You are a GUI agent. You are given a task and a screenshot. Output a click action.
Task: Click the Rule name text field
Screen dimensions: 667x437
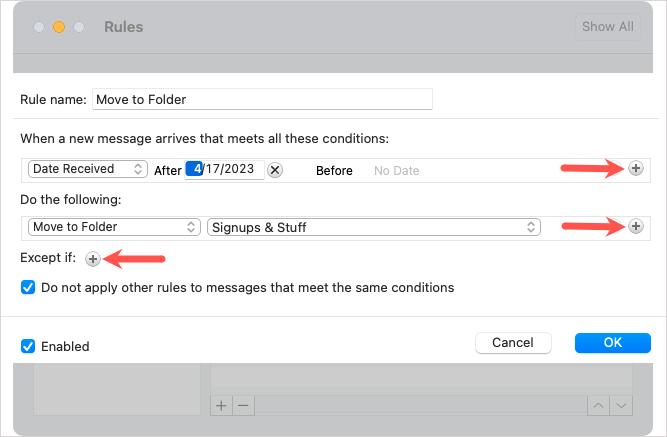click(x=262, y=99)
